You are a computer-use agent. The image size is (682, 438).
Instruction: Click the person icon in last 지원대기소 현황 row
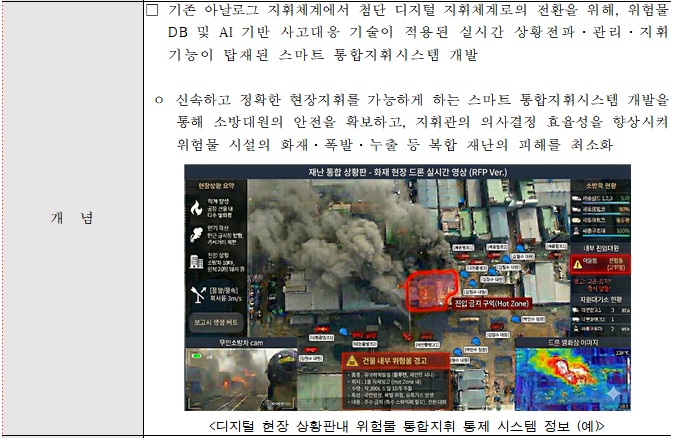click(576, 329)
